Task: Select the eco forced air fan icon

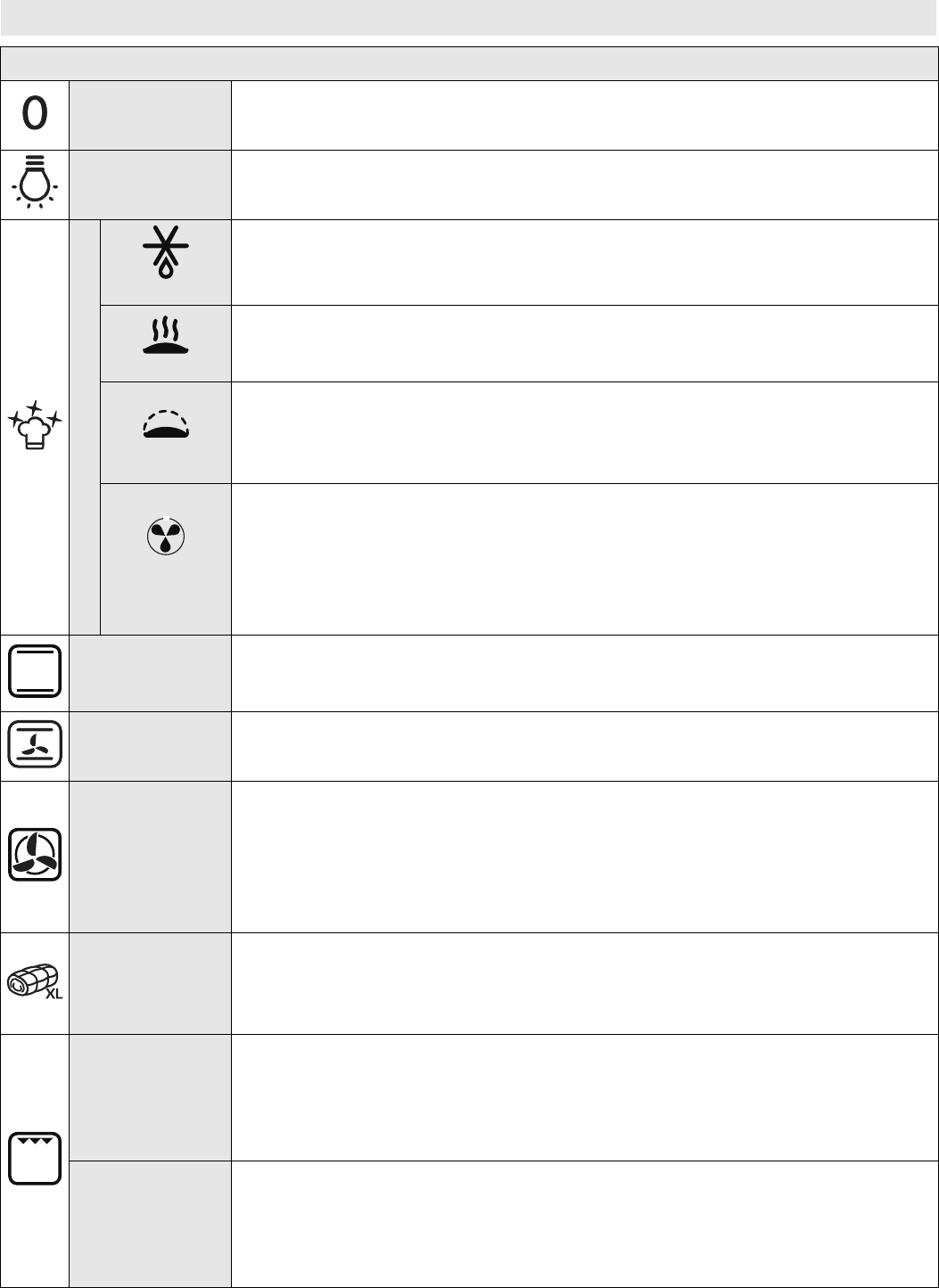Action: coord(165,537)
